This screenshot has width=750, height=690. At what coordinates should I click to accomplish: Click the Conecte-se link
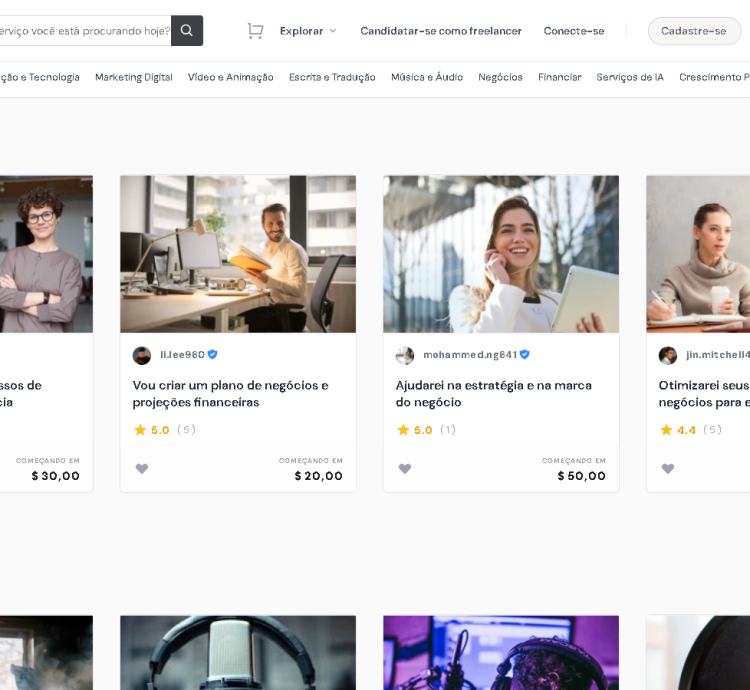574,31
